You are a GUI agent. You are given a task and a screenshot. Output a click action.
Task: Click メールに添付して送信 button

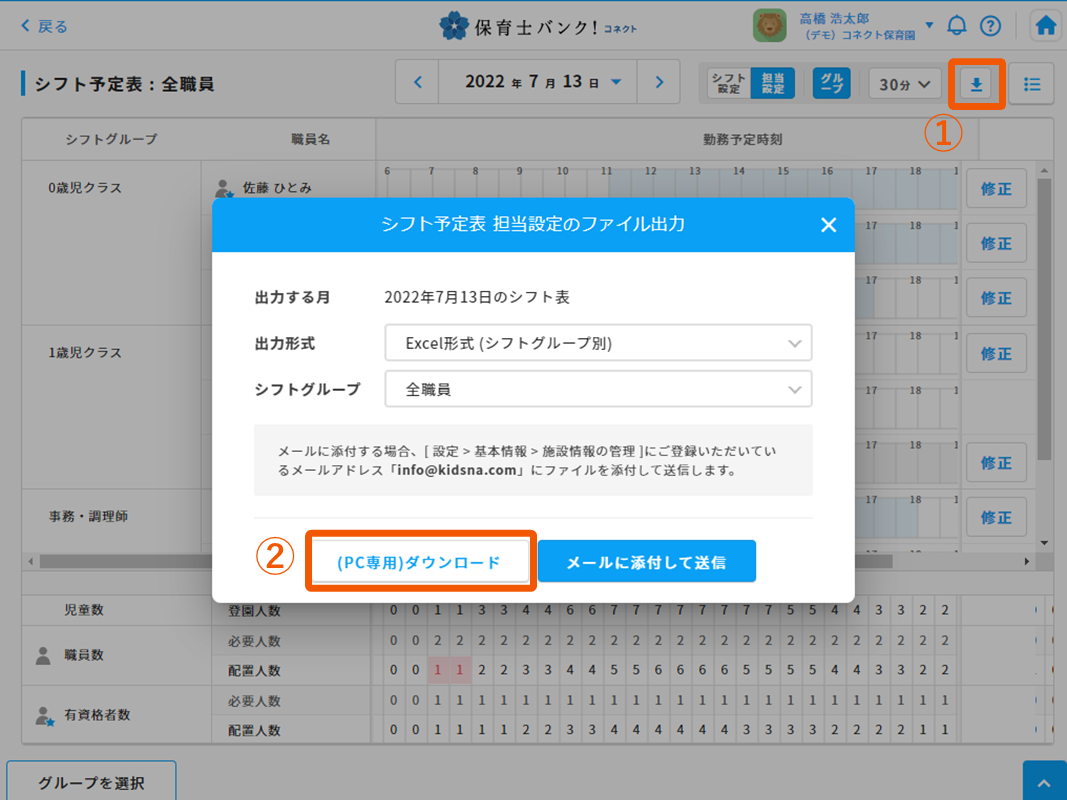click(x=646, y=562)
